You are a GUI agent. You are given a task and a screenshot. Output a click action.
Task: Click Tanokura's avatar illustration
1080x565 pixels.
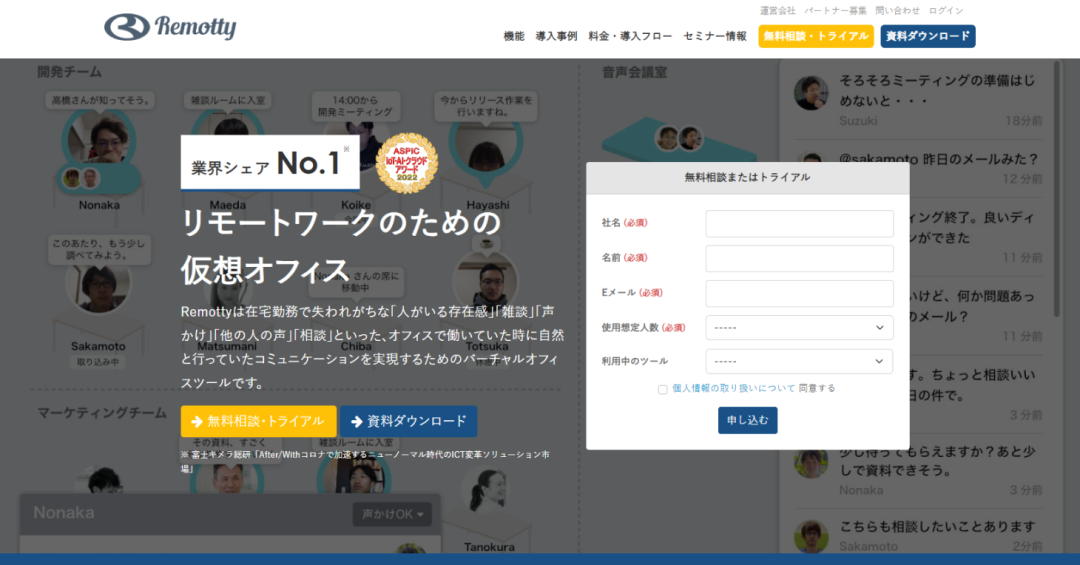pos(488,491)
